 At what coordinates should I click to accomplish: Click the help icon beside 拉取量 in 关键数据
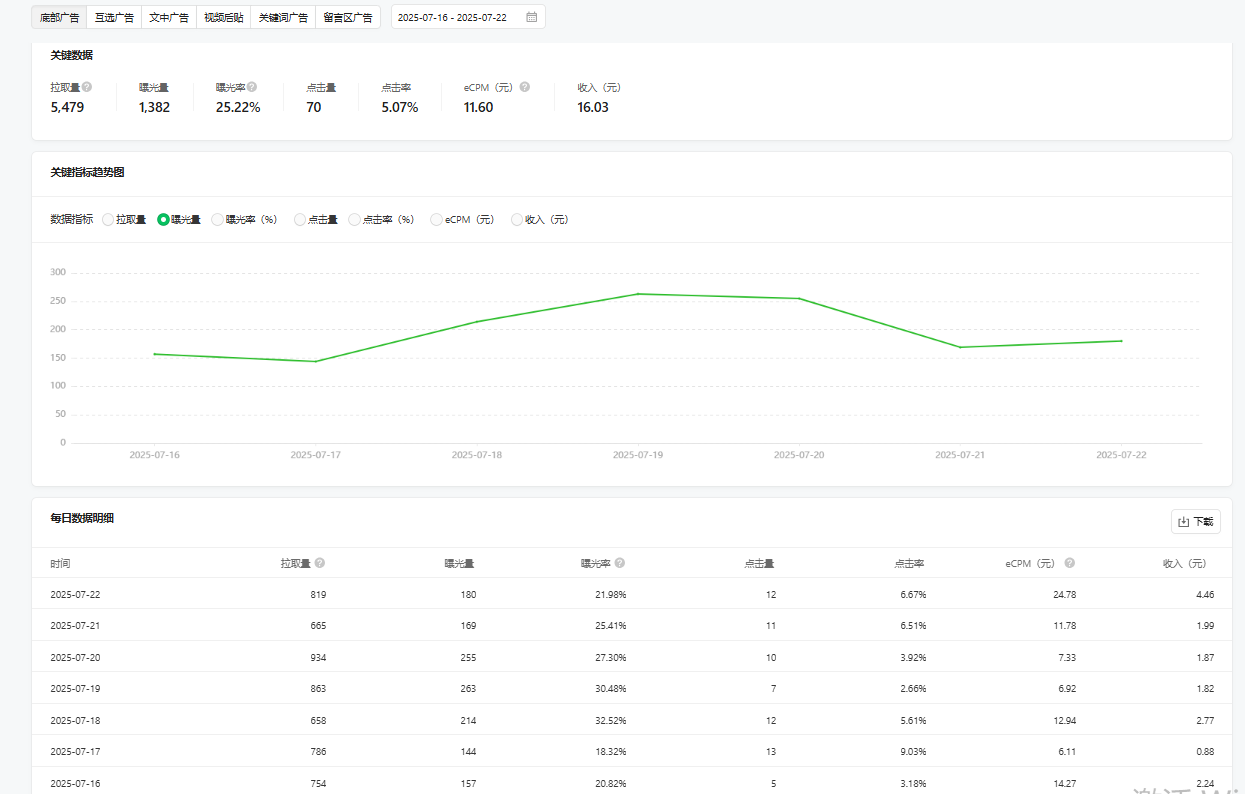point(87,87)
